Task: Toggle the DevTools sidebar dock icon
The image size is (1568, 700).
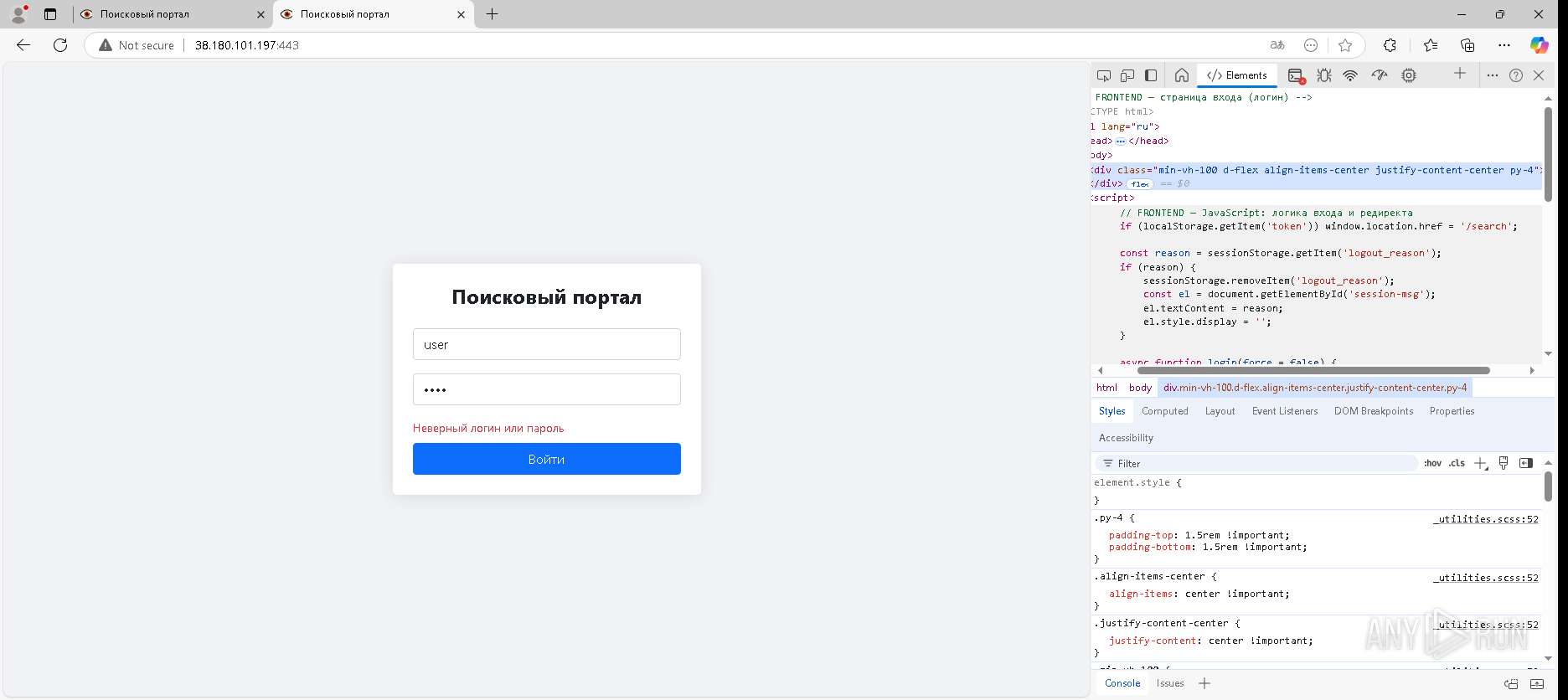Action: click(1151, 75)
